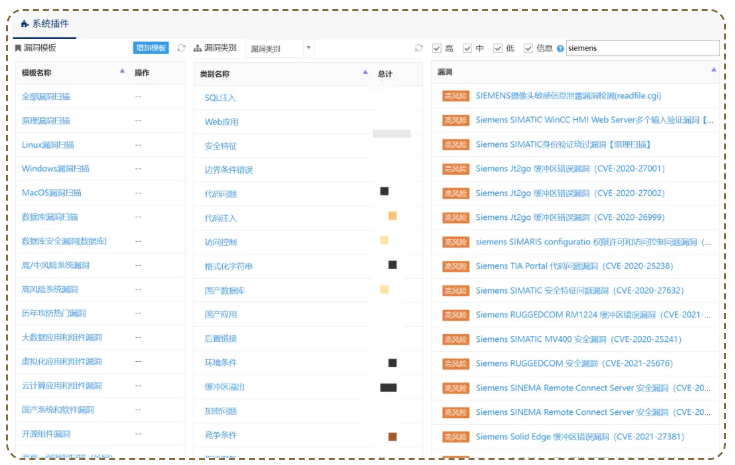The height and width of the screenshot is (465, 735).
Task: Click the refresh icon beside 增加模板 button
Action: (181, 48)
